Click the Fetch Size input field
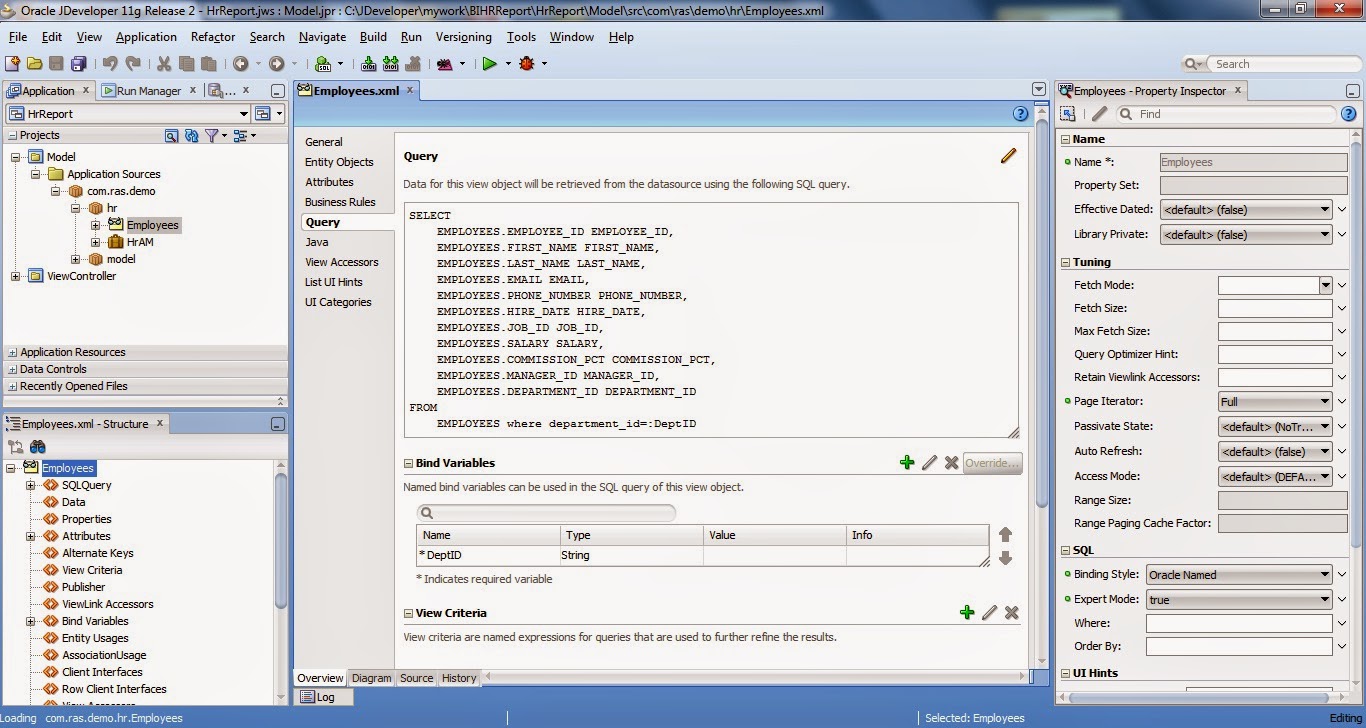 (x=1275, y=308)
